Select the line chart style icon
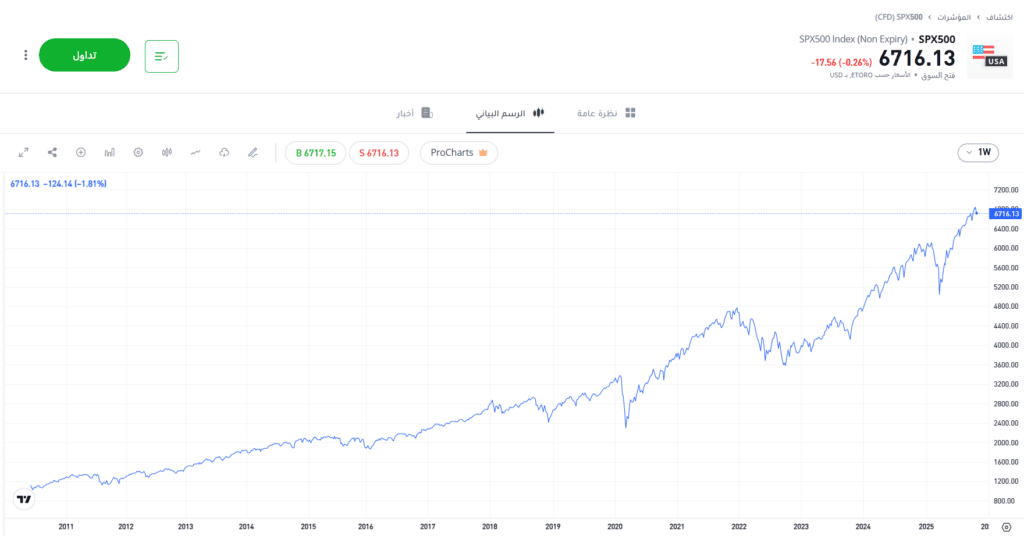 [x=196, y=153]
